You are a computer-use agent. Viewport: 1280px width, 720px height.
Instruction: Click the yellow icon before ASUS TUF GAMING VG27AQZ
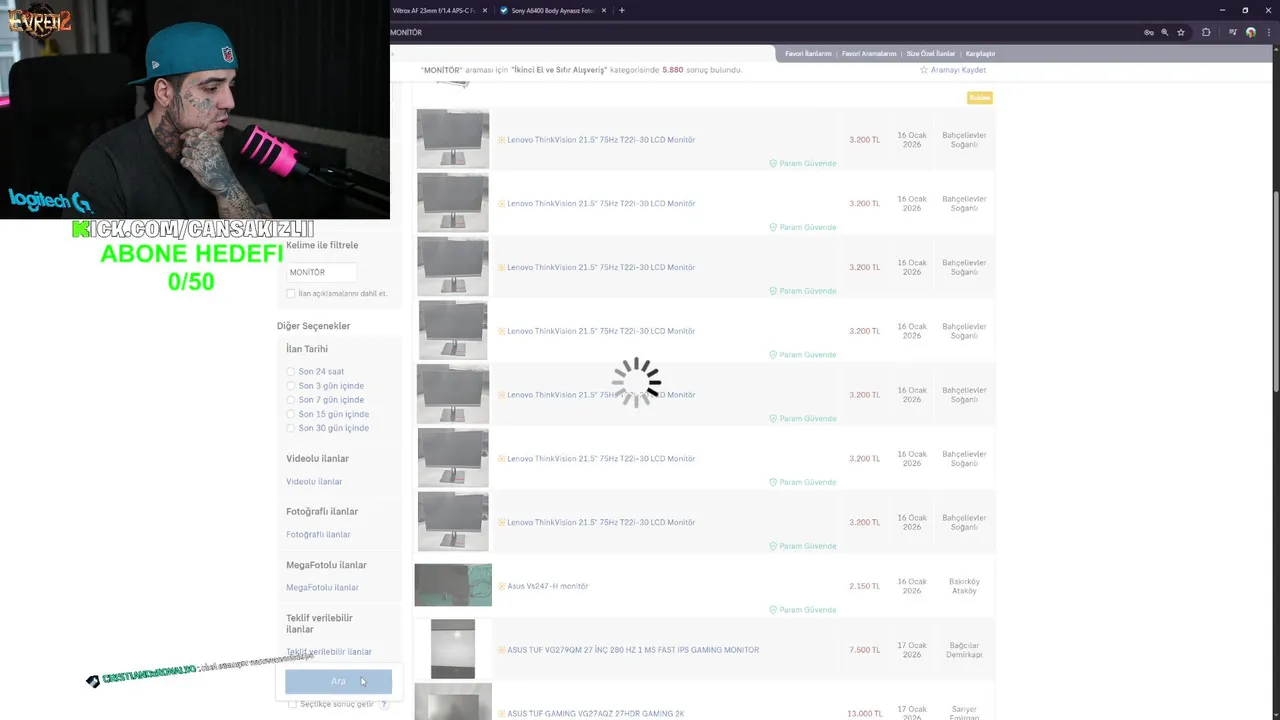coord(502,714)
